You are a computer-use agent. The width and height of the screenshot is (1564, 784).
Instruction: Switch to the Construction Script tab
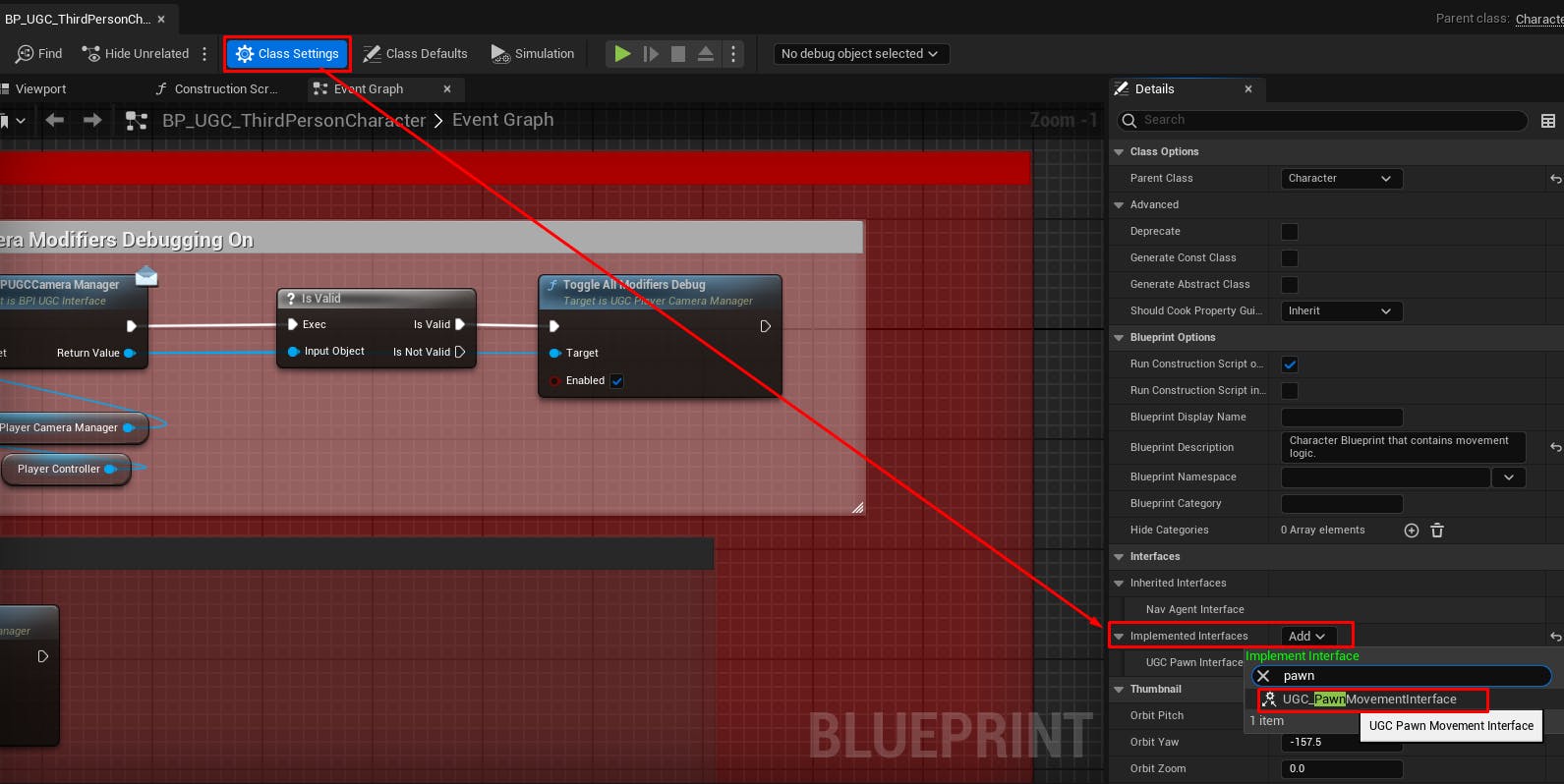click(217, 88)
